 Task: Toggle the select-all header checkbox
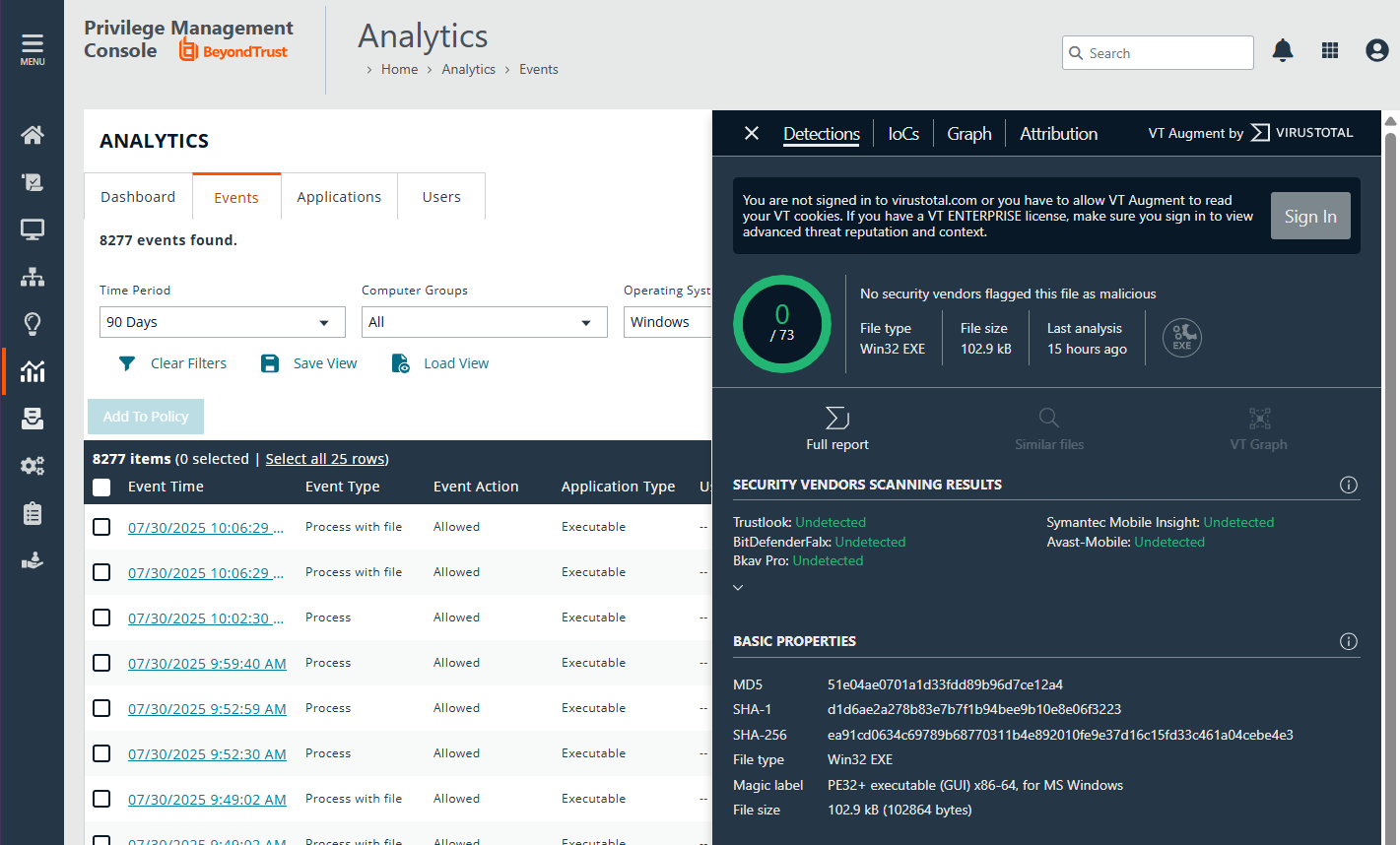pyautogui.click(x=101, y=487)
